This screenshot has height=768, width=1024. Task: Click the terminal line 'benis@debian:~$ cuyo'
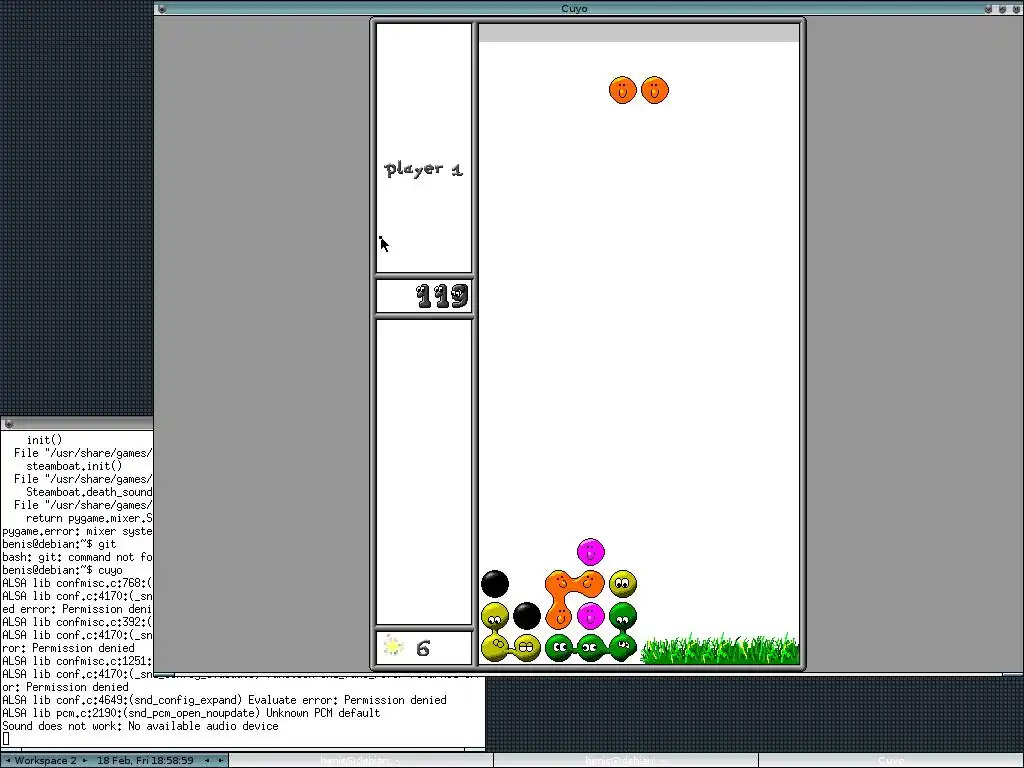click(62, 569)
